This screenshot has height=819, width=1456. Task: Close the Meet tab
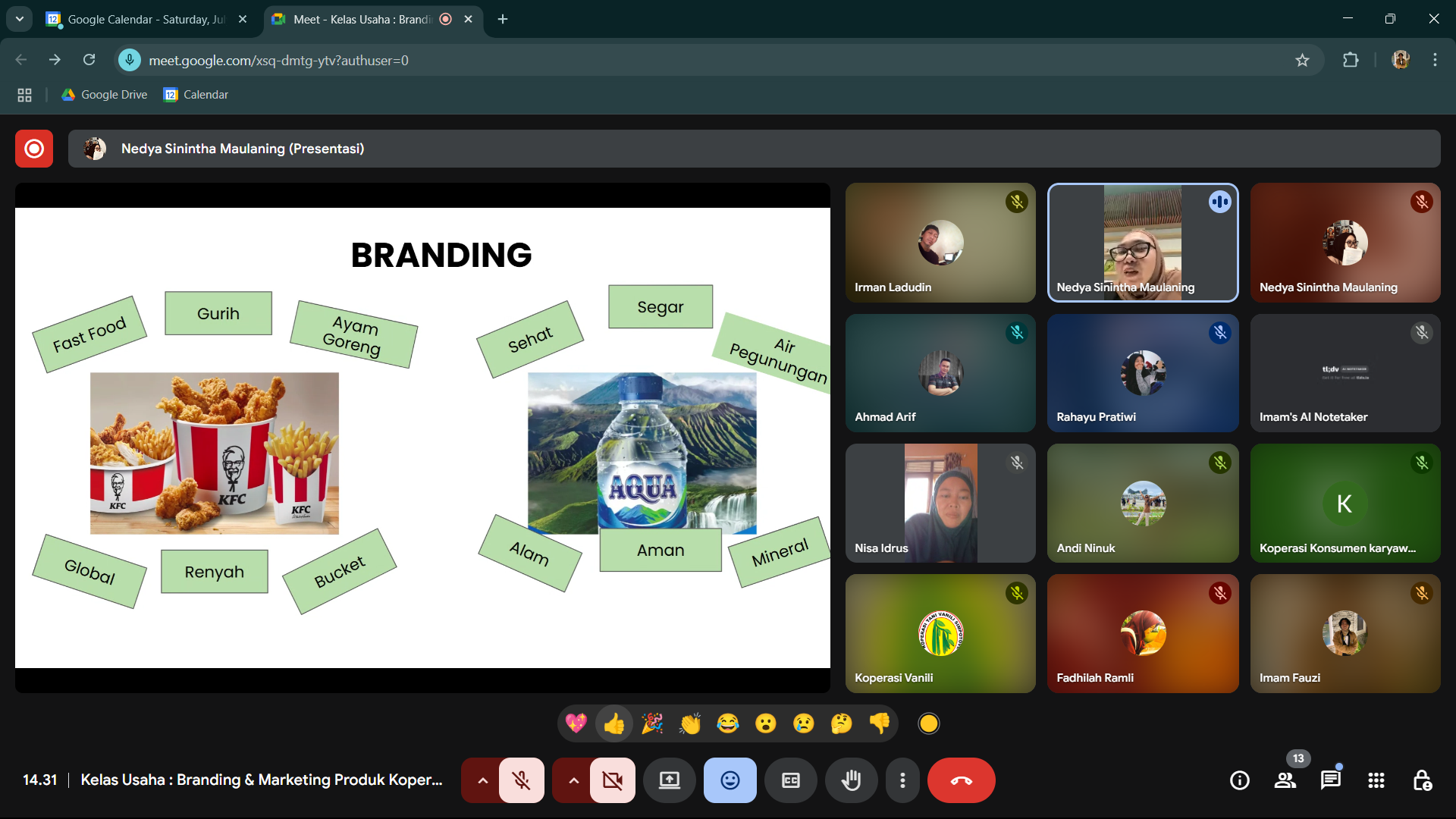click(x=469, y=19)
